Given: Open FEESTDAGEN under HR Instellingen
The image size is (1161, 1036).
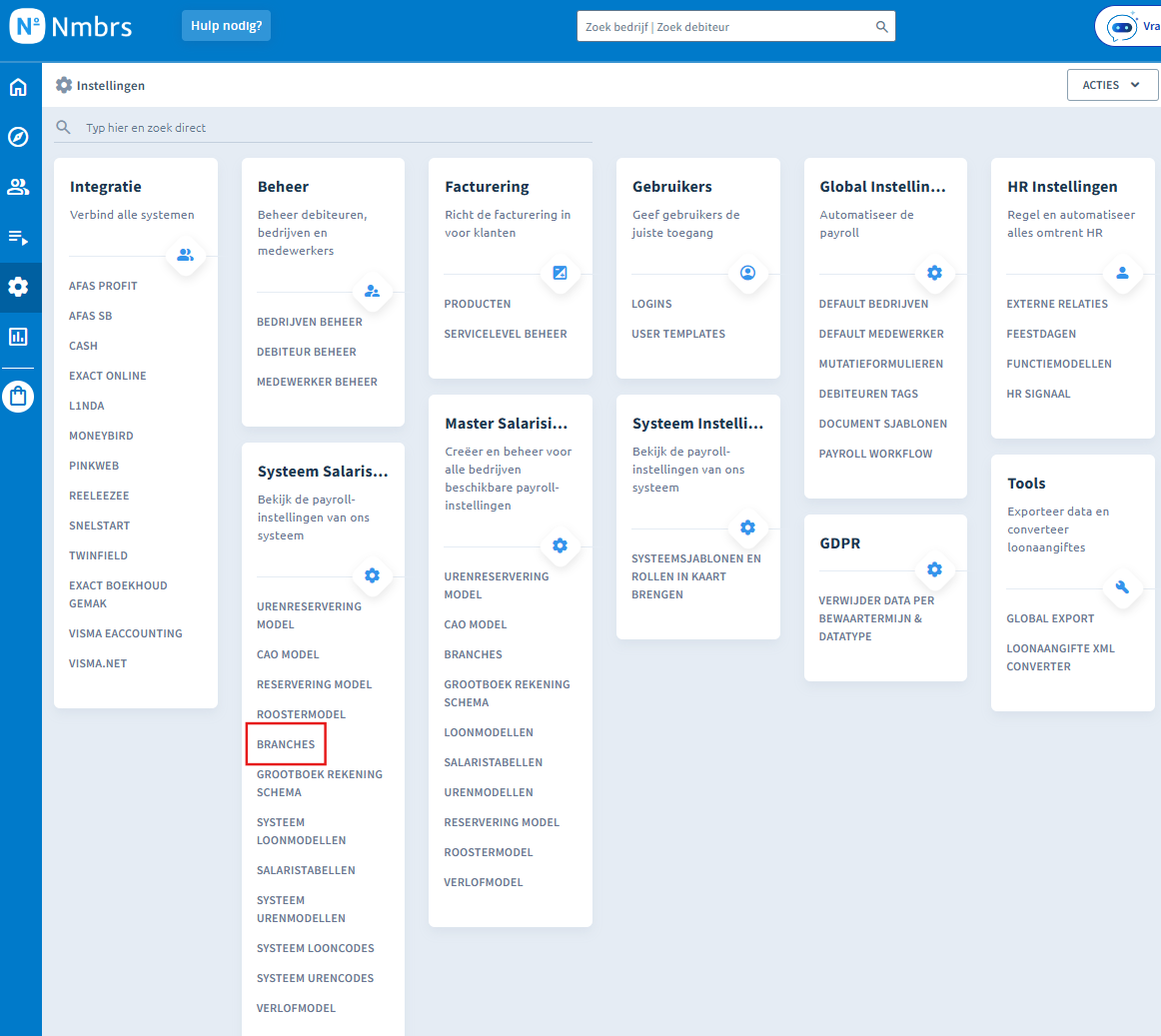Looking at the screenshot, I should (1041, 334).
